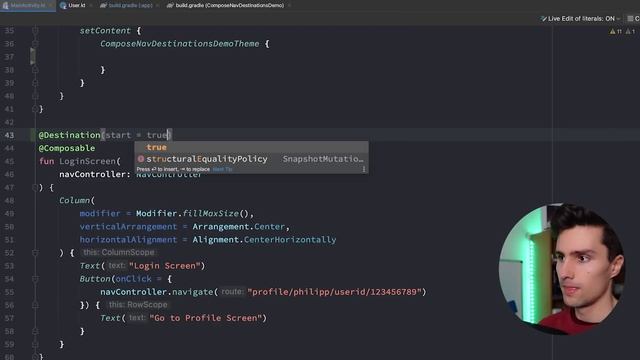The image size is (640, 360).
Task: Choose structuralEqualityPolicy completion suggestion
Action: [251, 159]
